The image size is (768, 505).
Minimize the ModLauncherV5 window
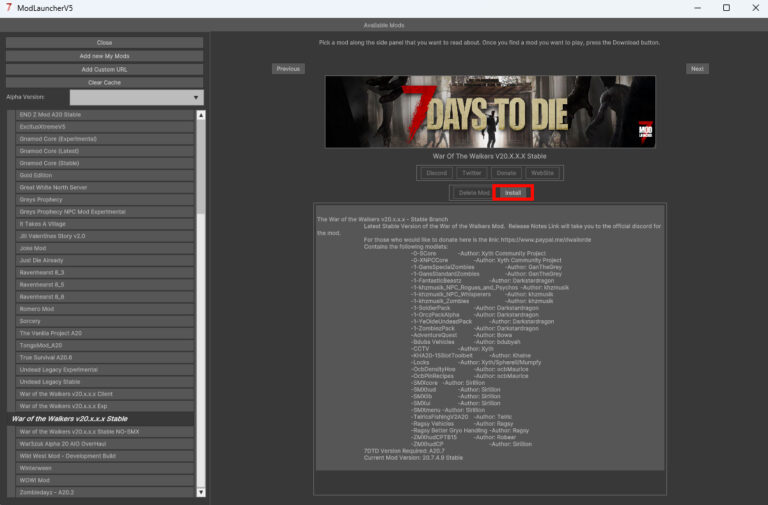(x=697, y=8)
